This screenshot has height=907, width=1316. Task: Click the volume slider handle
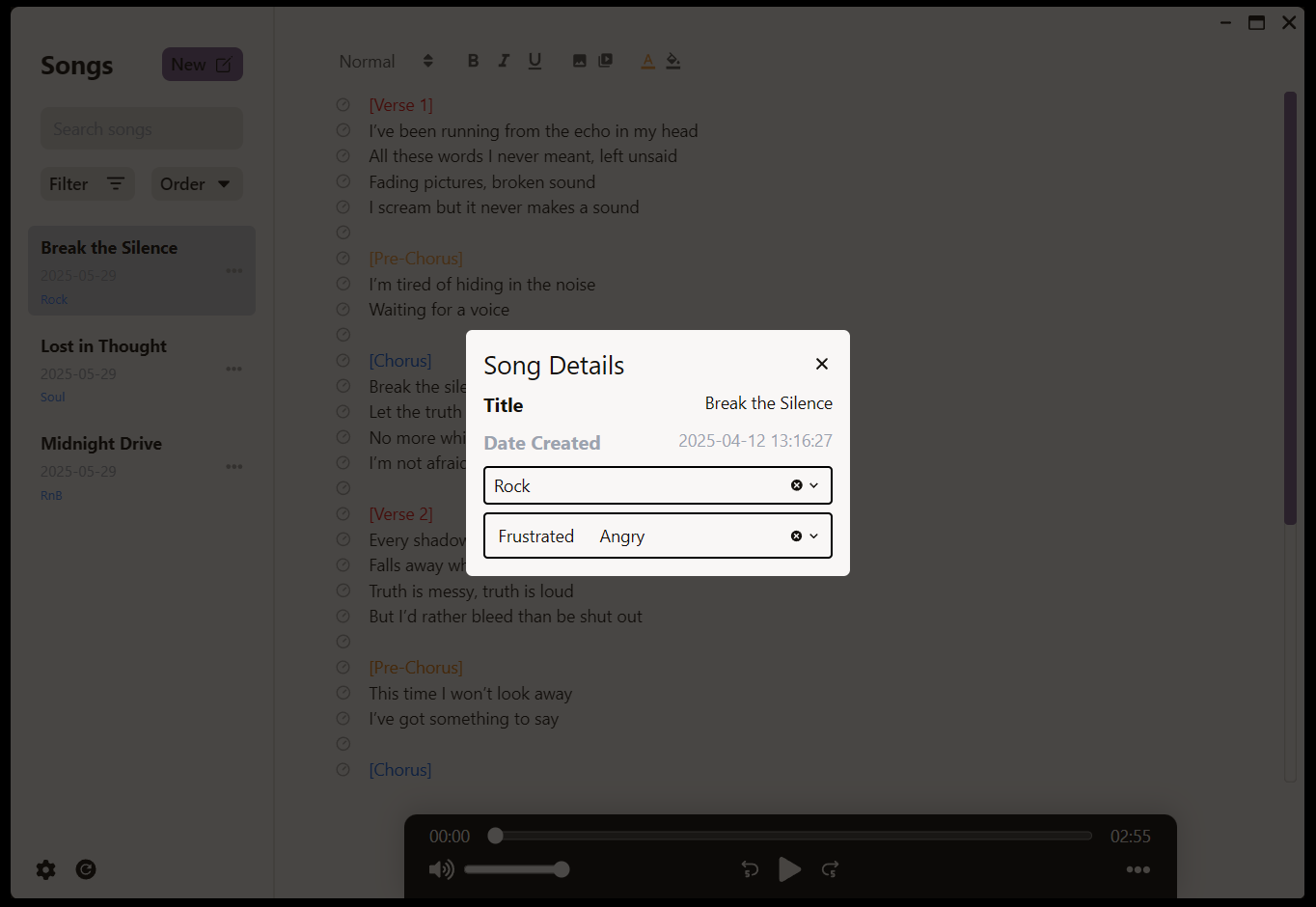pos(562,869)
